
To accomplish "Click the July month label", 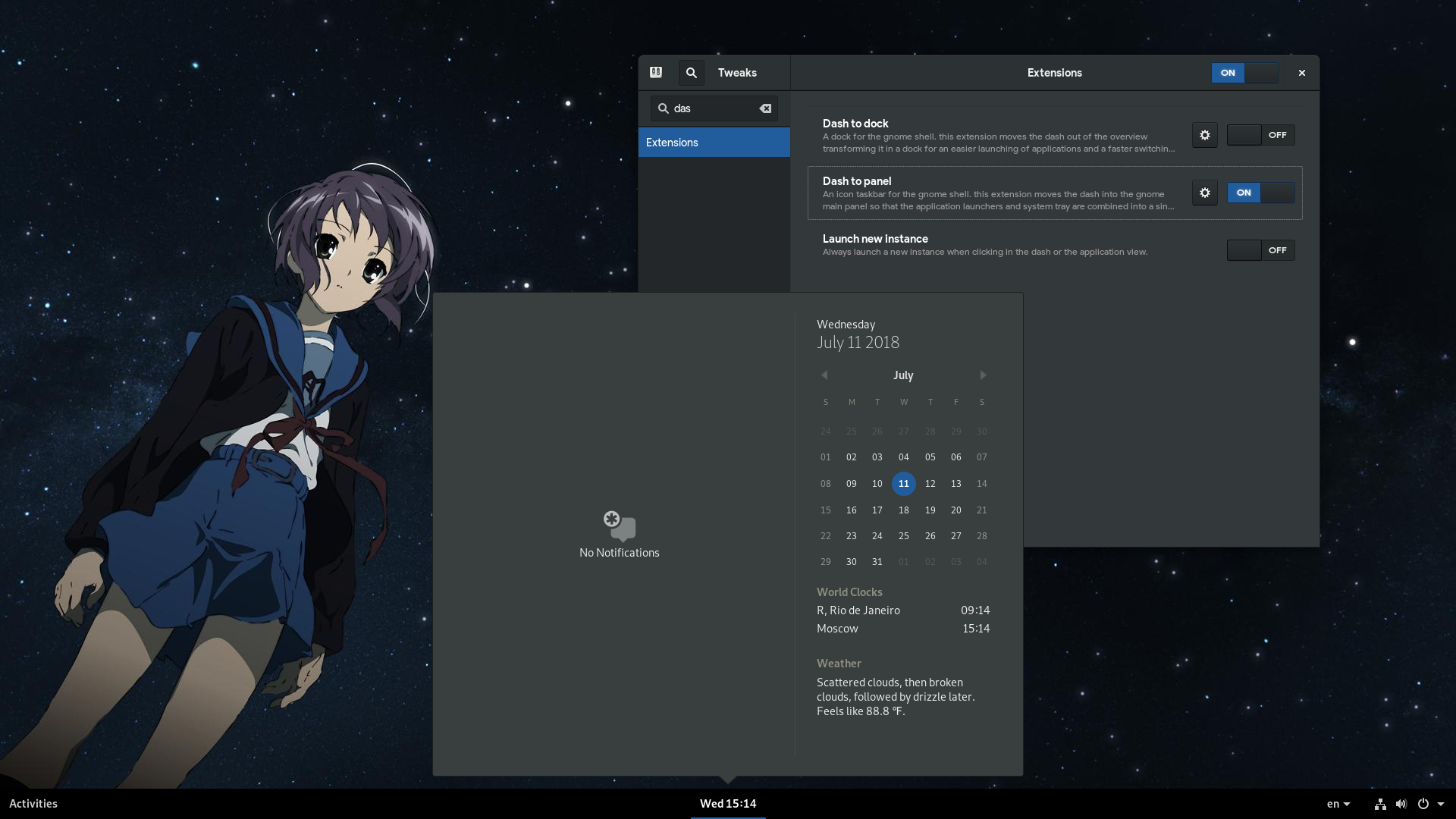I will pyautogui.click(x=902, y=375).
